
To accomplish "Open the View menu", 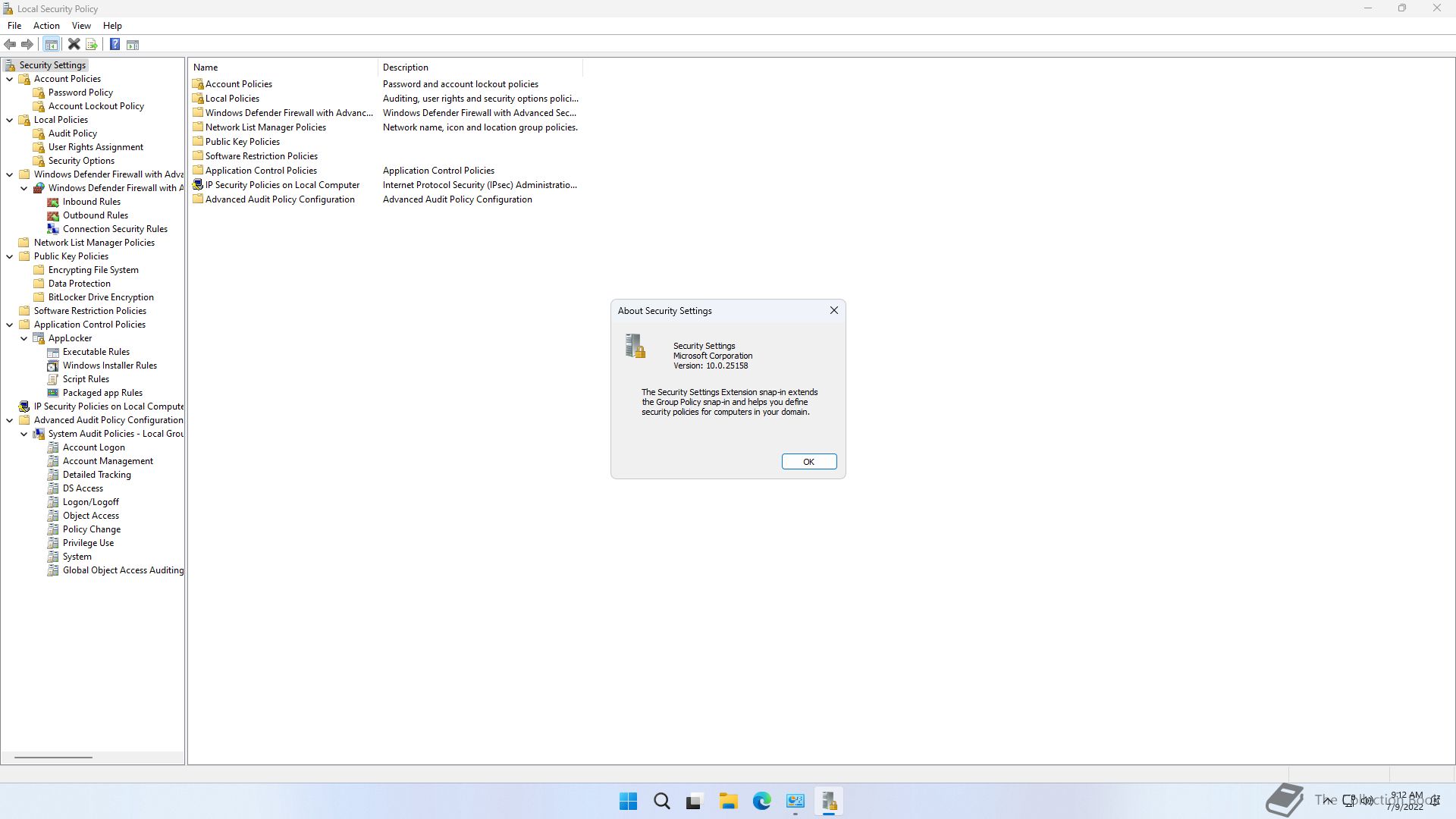I will point(81,26).
